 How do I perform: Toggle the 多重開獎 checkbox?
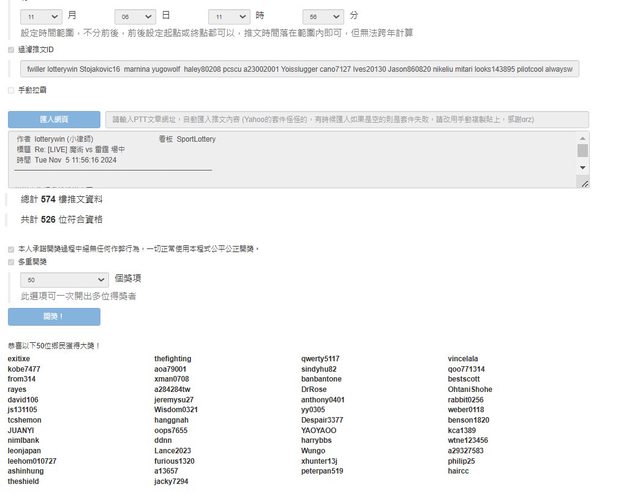pos(11,261)
